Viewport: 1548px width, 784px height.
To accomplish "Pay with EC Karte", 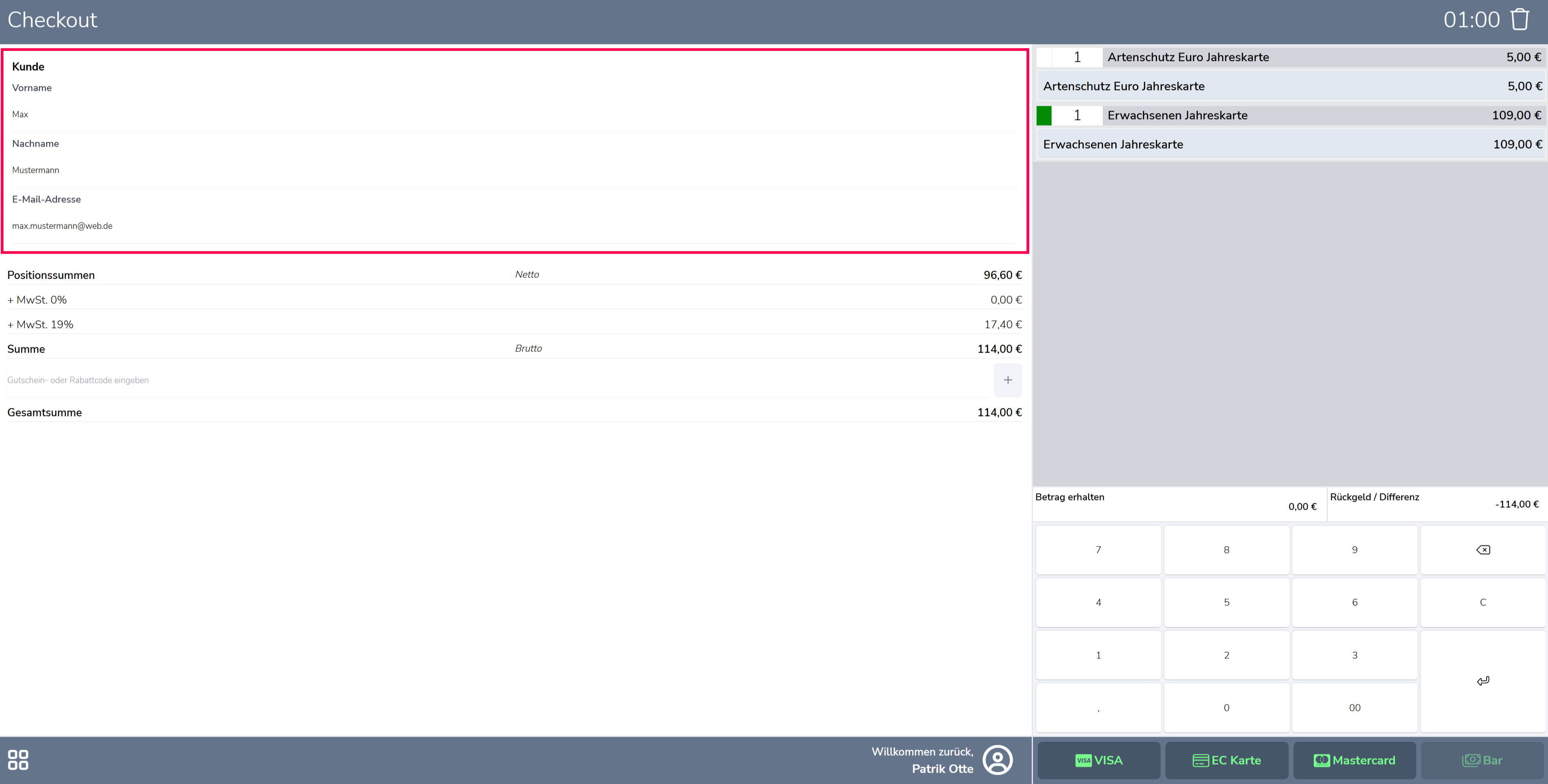I will tap(1226, 760).
